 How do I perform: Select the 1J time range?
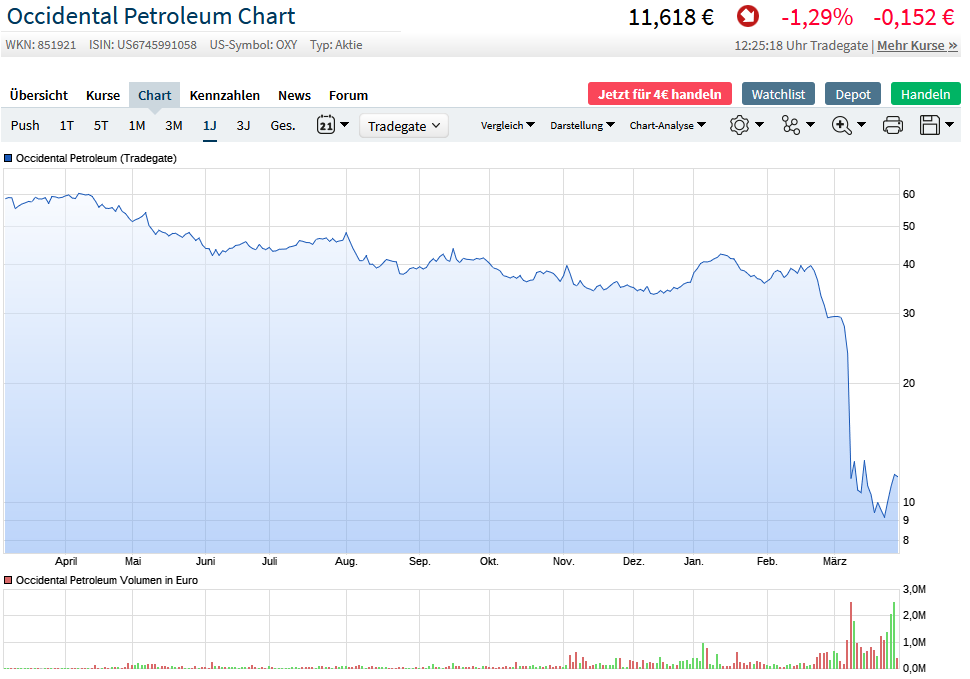(x=210, y=125)
